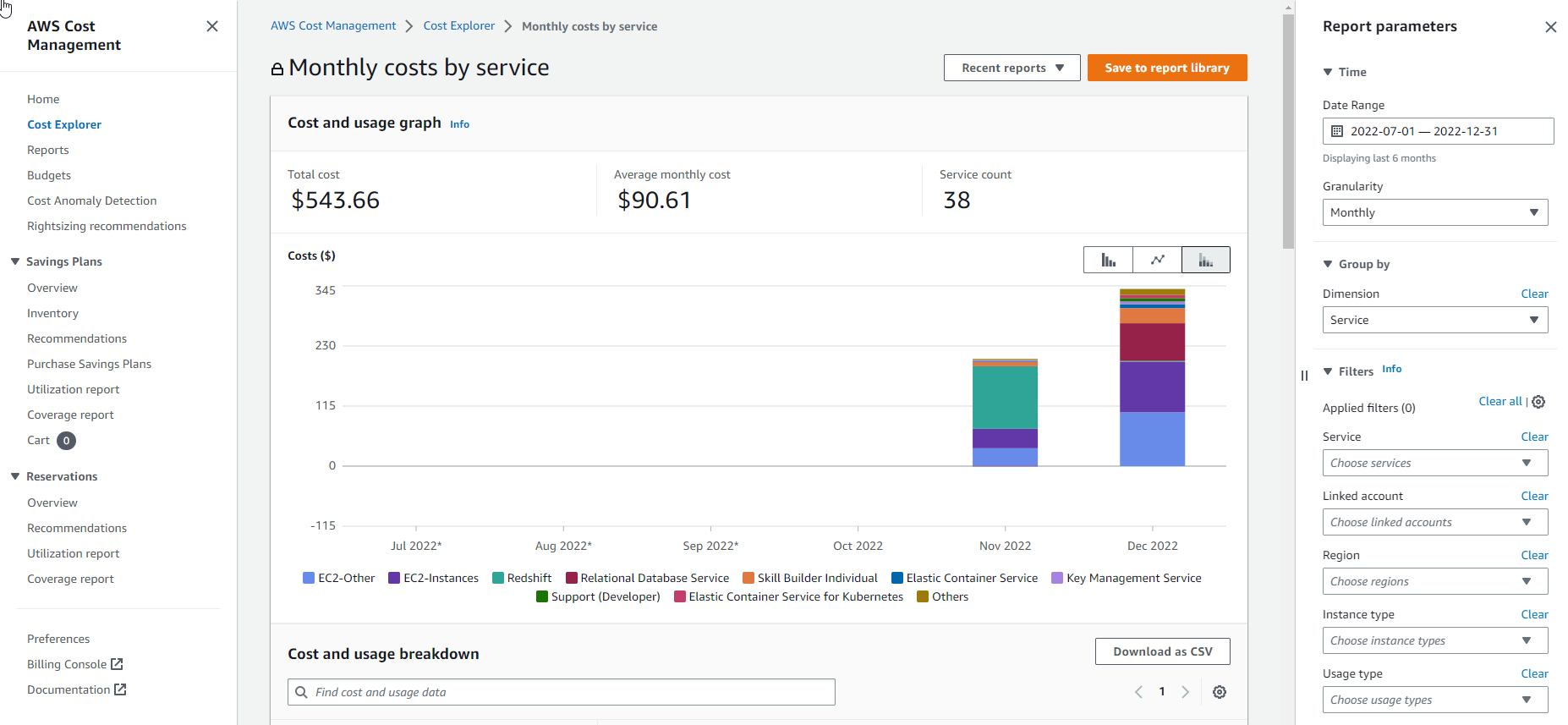Image resolution: width=1568 pixels, height=725 pixels.
Task: Click Find cost and usage data field
Action: tap(561, 692)
